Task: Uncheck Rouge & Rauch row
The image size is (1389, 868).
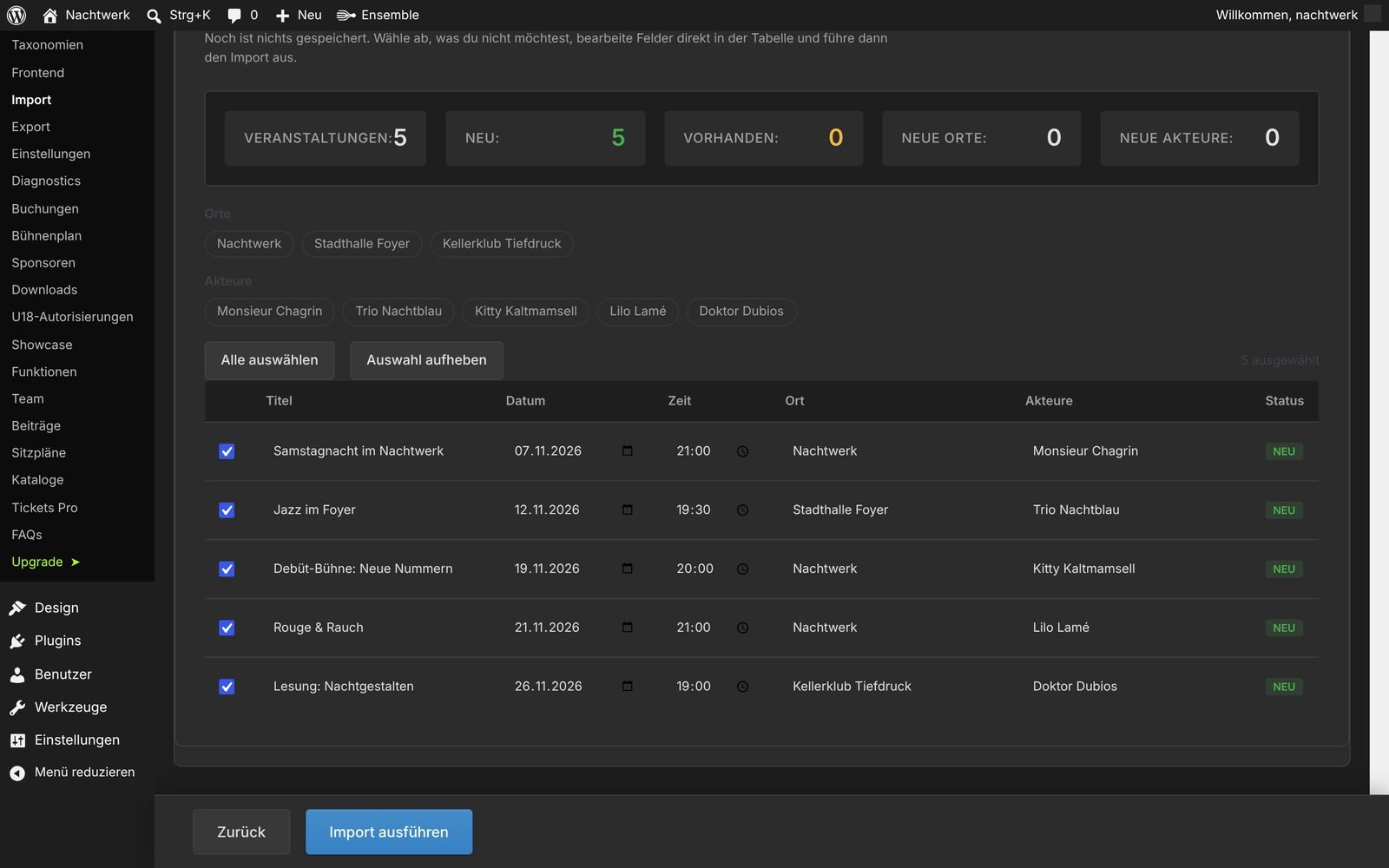Action: (227, 628)
